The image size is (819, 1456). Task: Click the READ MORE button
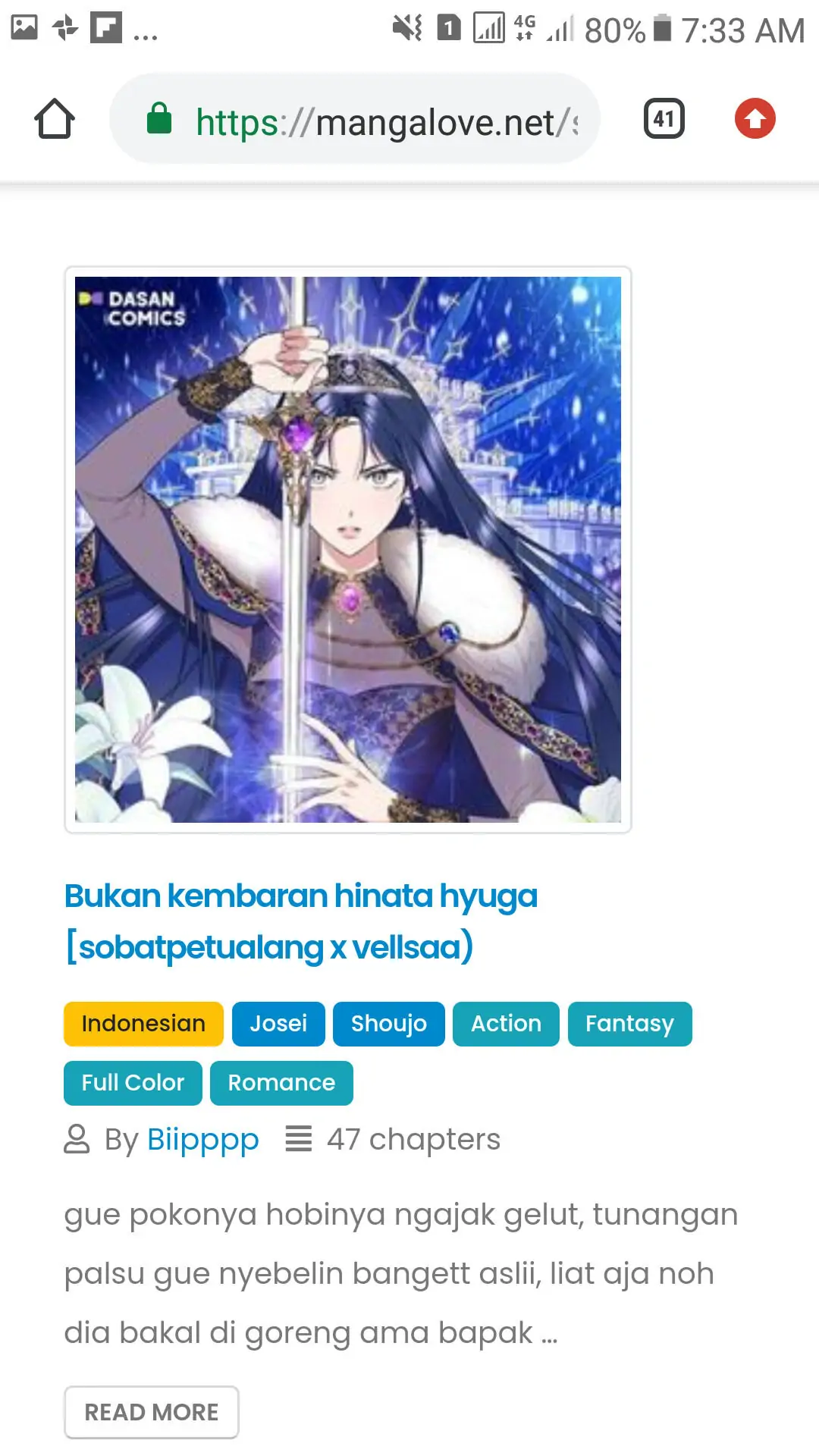click(152, 1412)
